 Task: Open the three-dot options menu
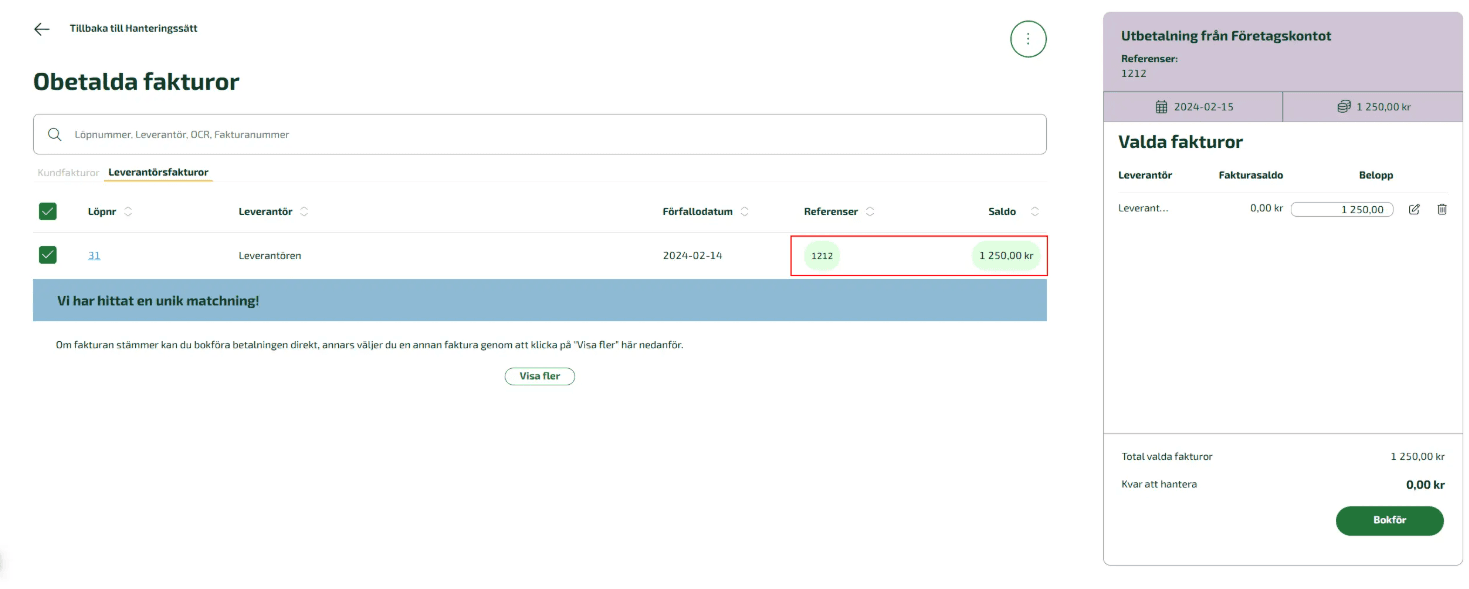click(1028, 39)
